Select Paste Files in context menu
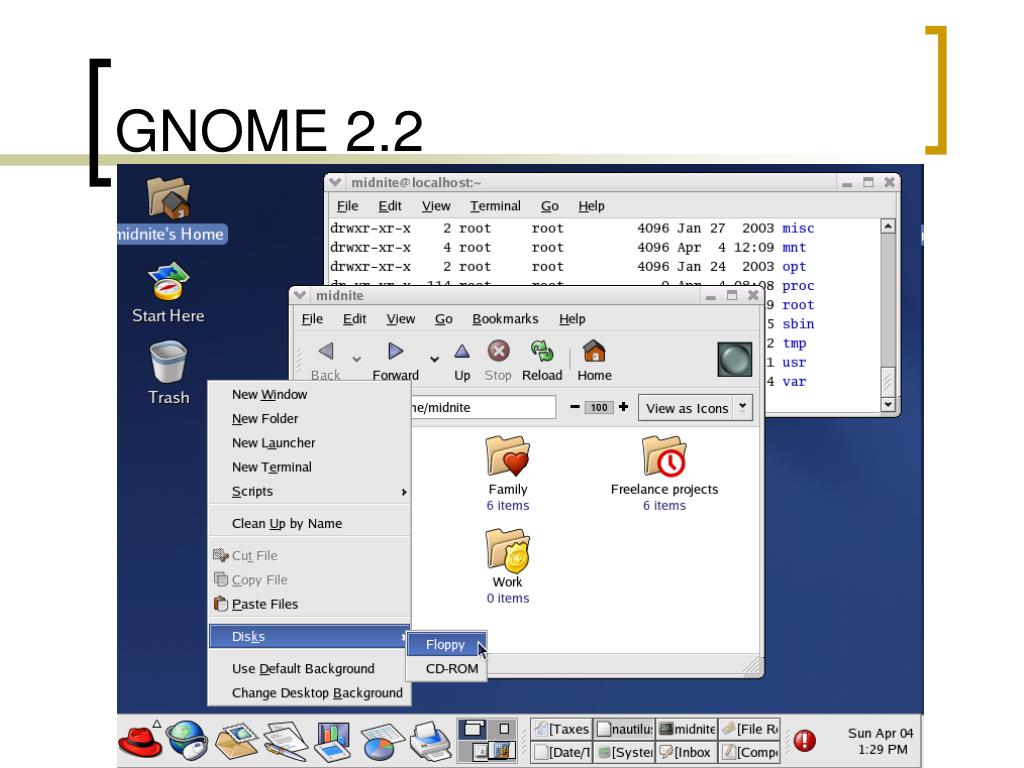Image resolution: width=1024 pixels, height=768 pixels. [310, 604]
